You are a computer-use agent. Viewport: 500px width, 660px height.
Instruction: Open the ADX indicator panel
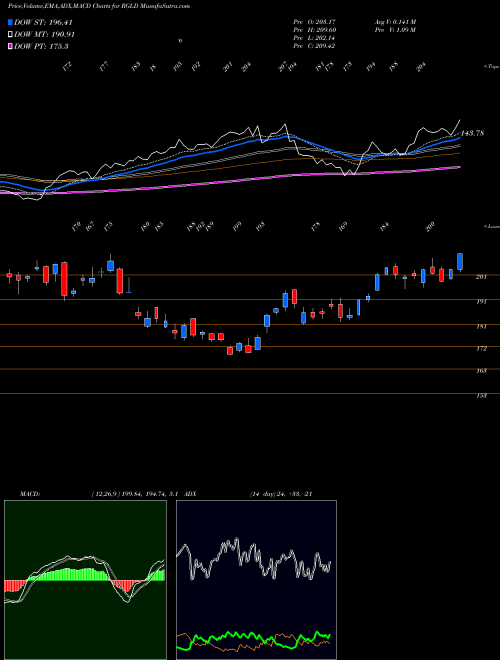[x=256, y=580]
